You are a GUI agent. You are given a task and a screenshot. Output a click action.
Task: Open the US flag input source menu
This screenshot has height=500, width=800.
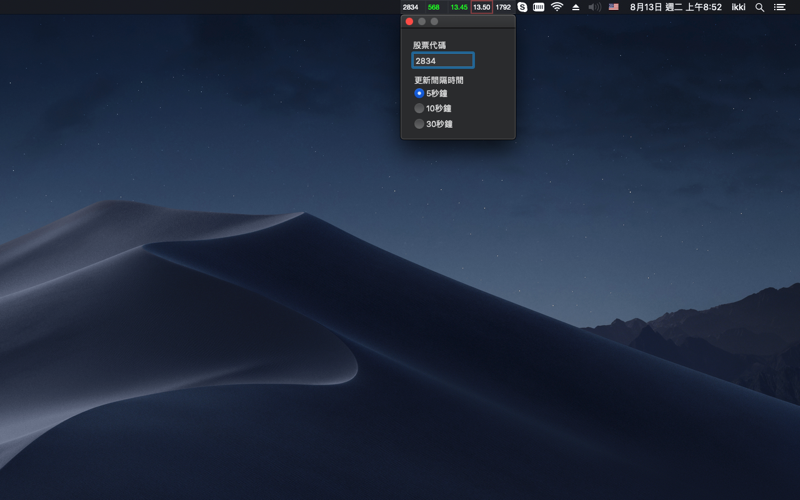pos(613,7)
